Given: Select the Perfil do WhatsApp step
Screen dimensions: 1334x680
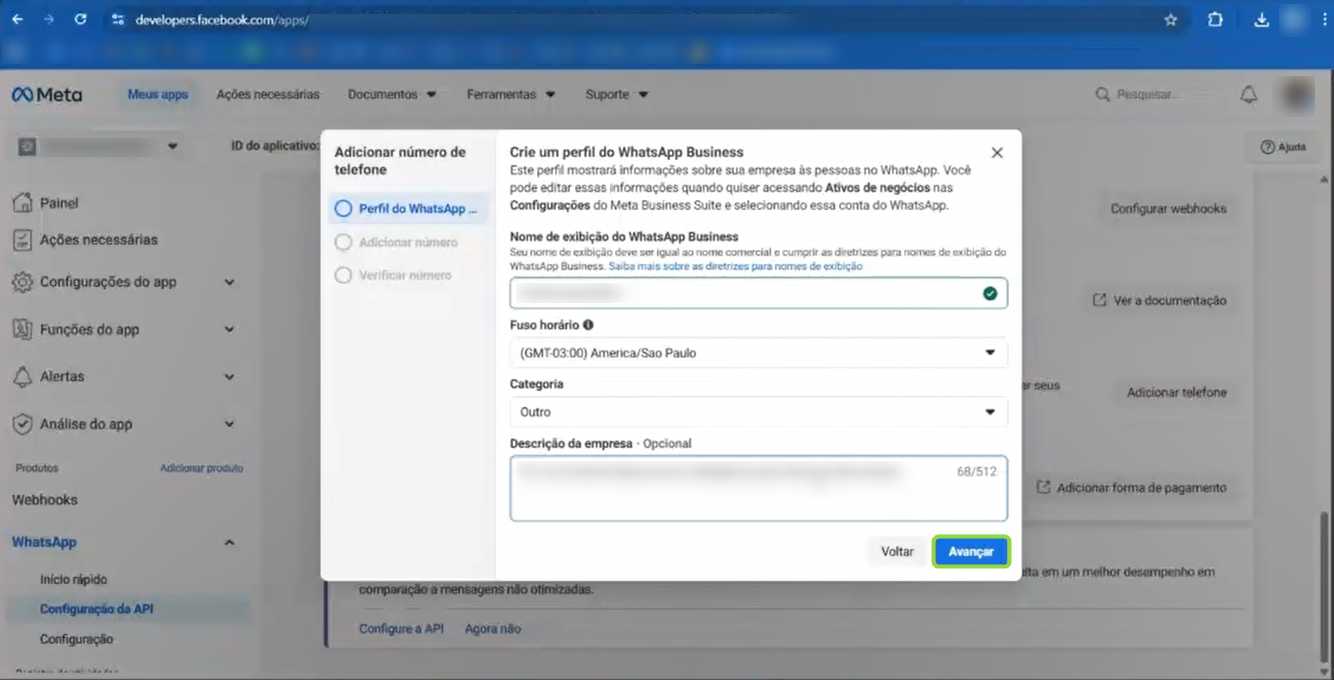Looking at the screenshot, I should coord(409,209).
